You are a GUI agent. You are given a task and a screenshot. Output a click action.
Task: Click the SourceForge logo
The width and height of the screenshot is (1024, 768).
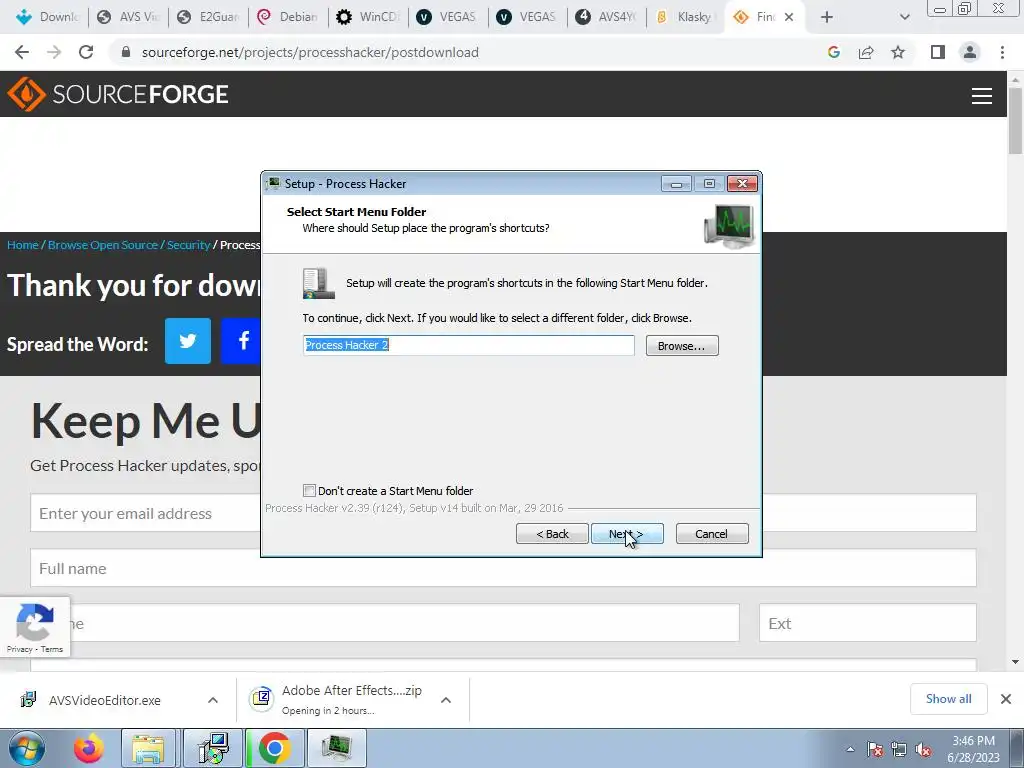[118, 94]
